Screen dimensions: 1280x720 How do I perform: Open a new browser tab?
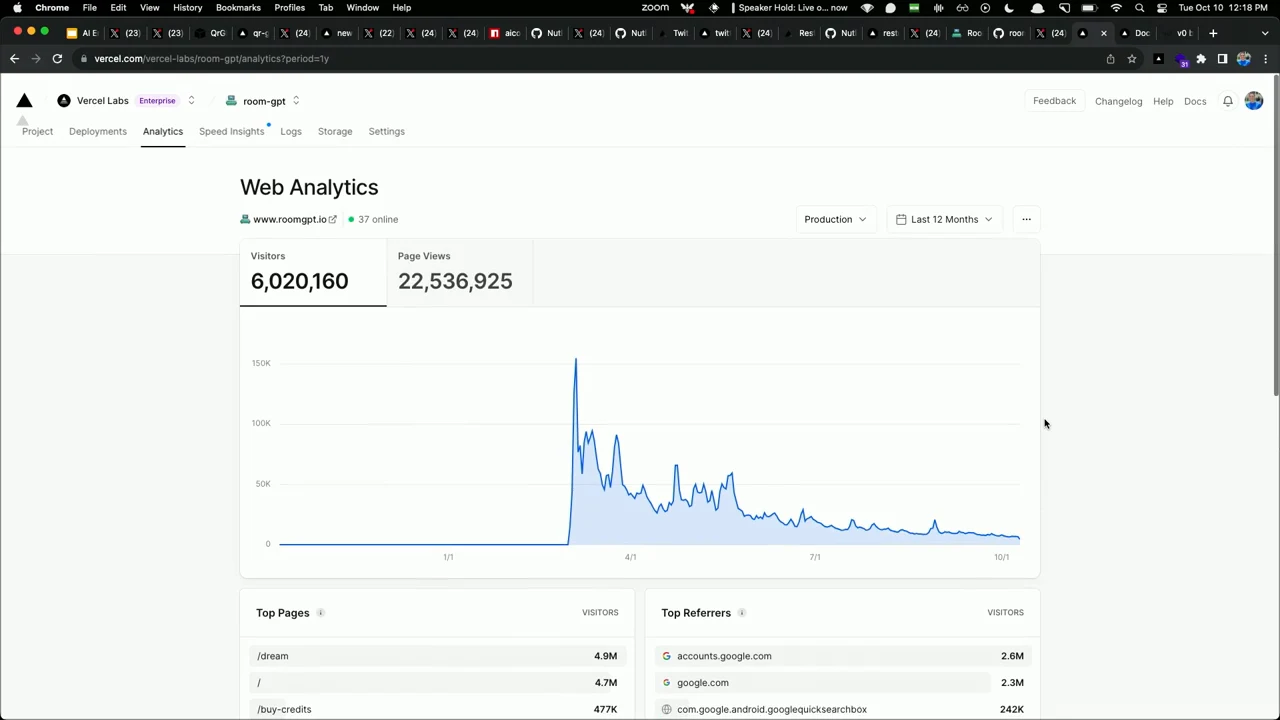[1213, 33]
